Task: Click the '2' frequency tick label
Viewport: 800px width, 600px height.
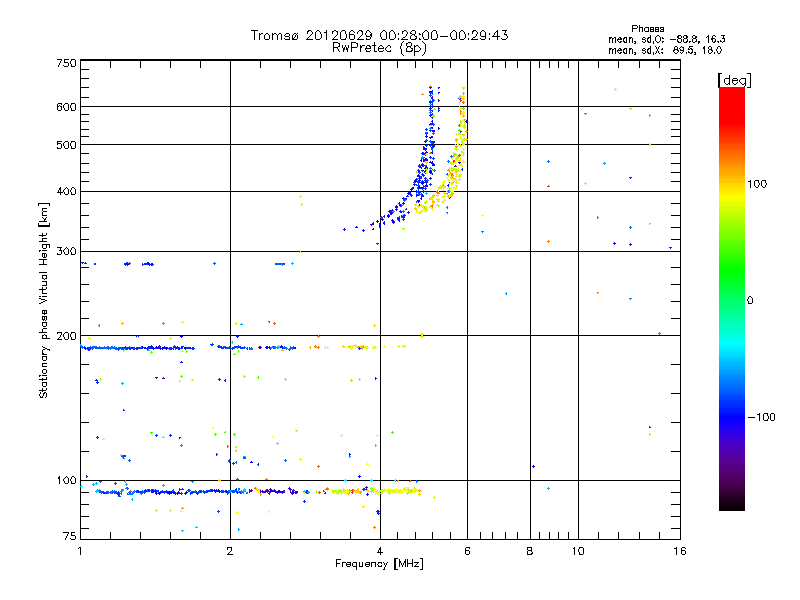Action: click(x=230, y=551)
